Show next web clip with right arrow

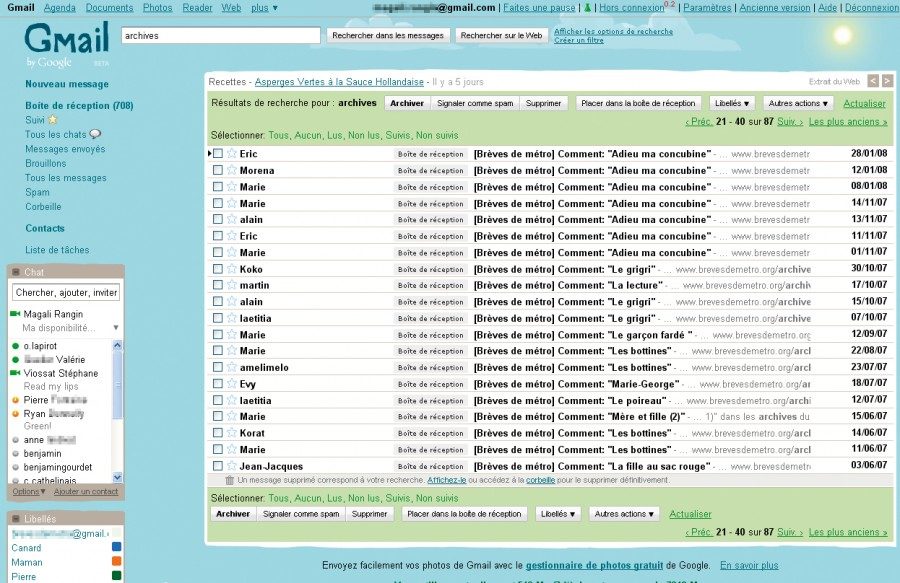click(x=887, y=81)
